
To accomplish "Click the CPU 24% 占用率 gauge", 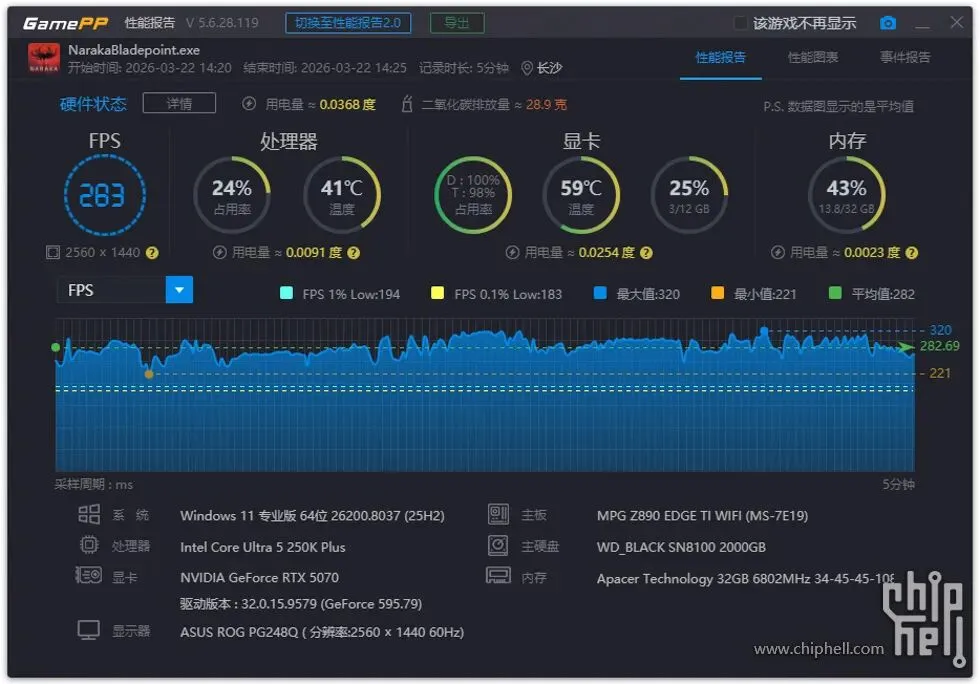I will (x=232, y=195).
